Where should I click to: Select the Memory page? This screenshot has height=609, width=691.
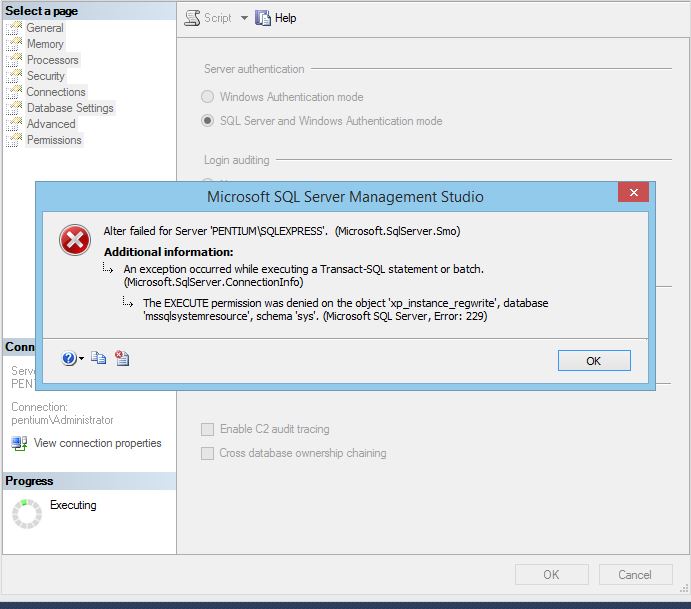click(45, 44)
